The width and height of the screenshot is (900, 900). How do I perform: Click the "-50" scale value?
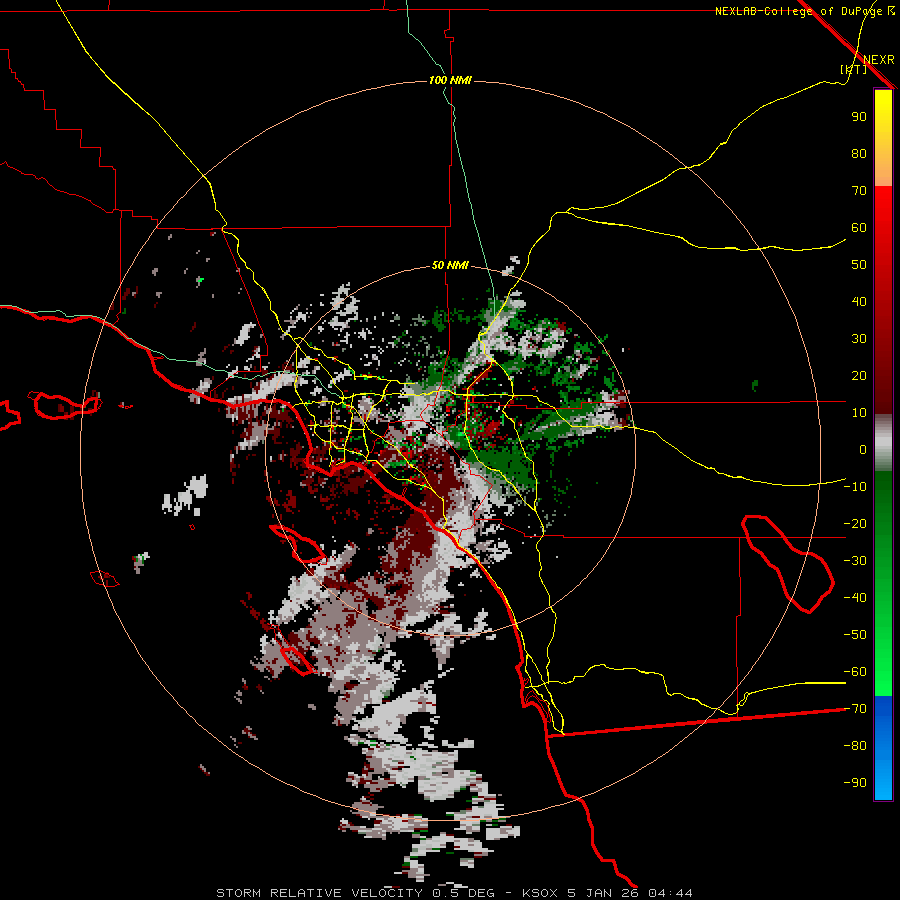pyautogui.click(x=855, y=635)
